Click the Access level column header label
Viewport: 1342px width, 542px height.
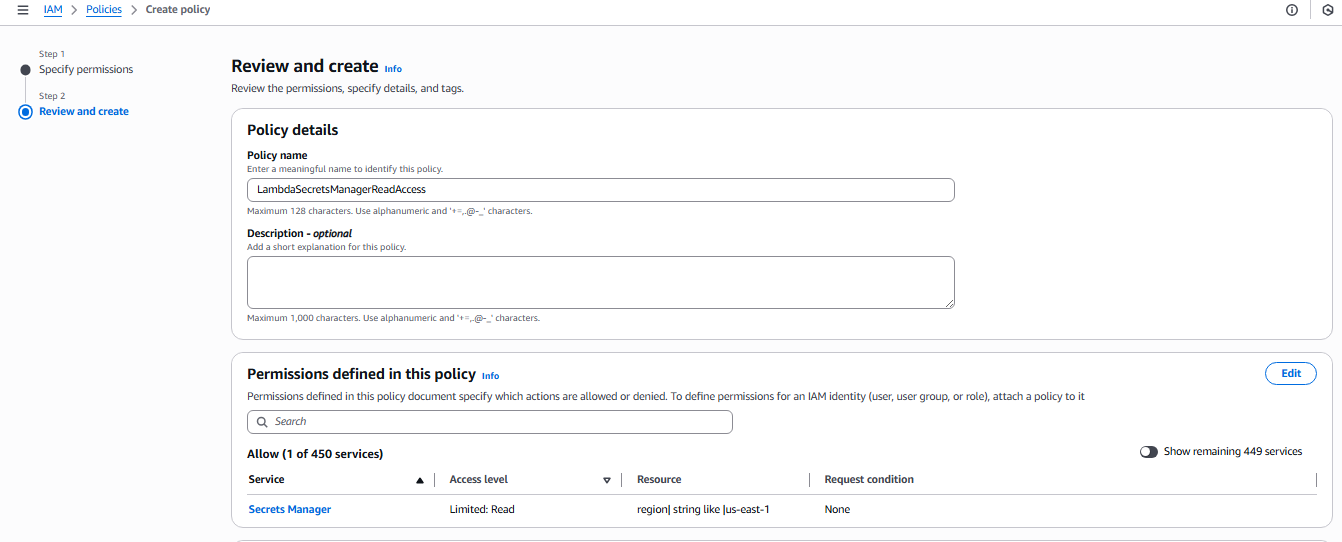[479, 480]
